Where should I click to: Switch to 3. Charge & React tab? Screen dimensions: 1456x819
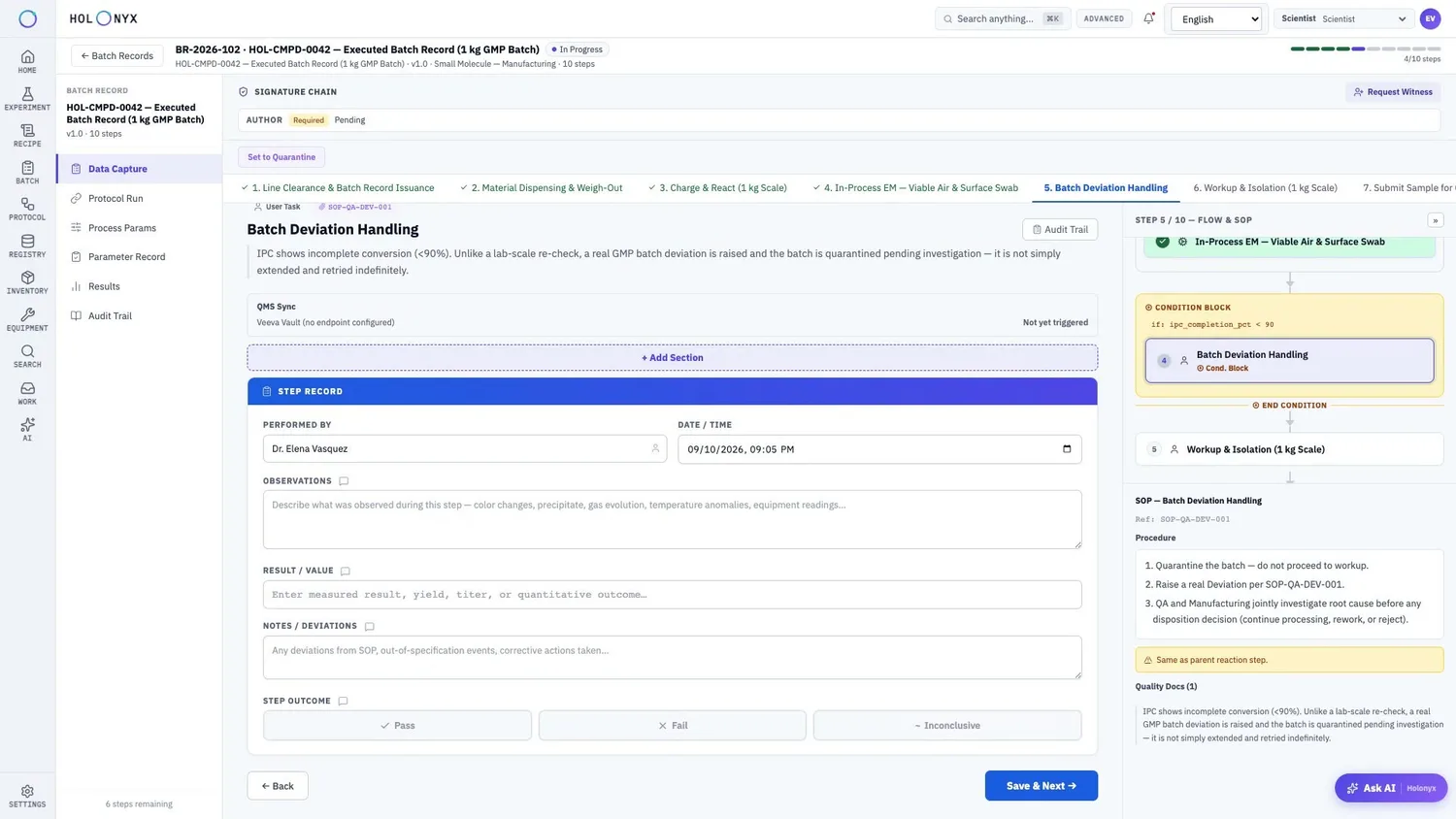pyautogui.click(x=718, y=187)
